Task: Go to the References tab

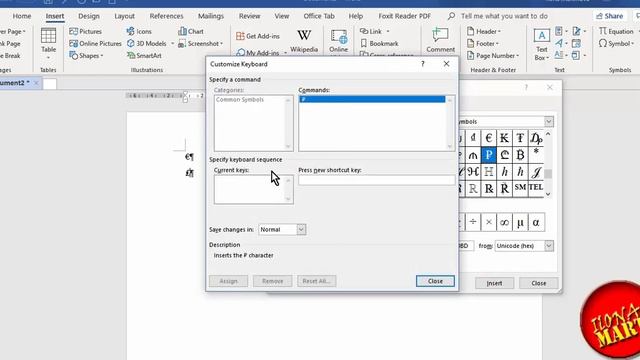Action: point(166,16)
